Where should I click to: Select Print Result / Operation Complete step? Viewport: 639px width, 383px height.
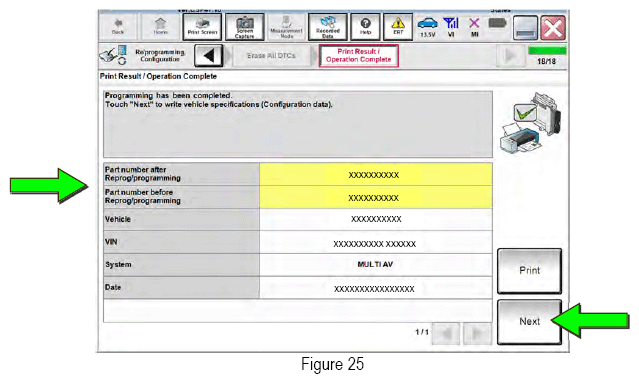359,56
